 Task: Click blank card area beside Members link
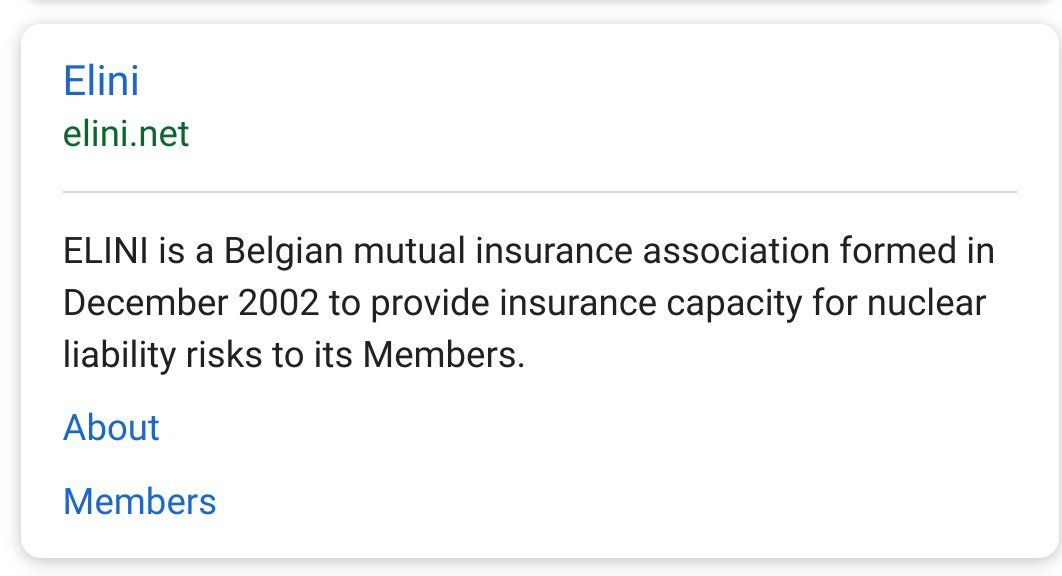[x=610, y=501]
